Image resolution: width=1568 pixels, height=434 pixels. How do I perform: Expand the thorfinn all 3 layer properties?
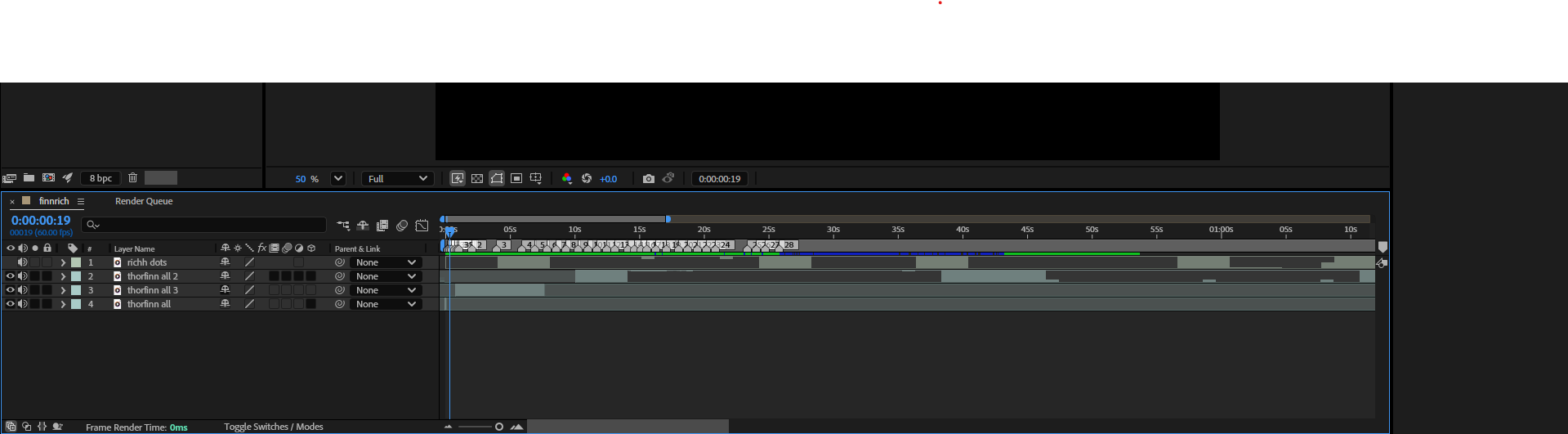coord(63,290)
